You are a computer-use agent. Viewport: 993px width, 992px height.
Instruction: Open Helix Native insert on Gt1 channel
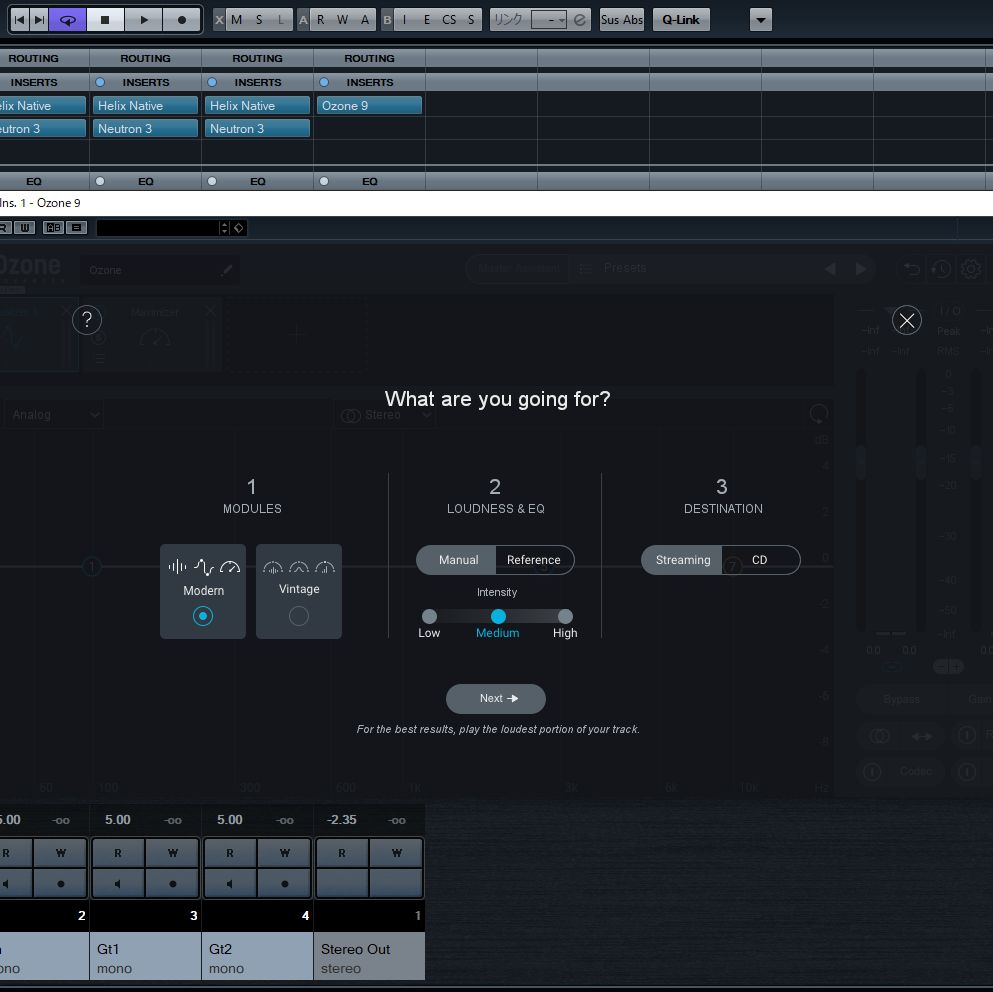pos(145,105)
